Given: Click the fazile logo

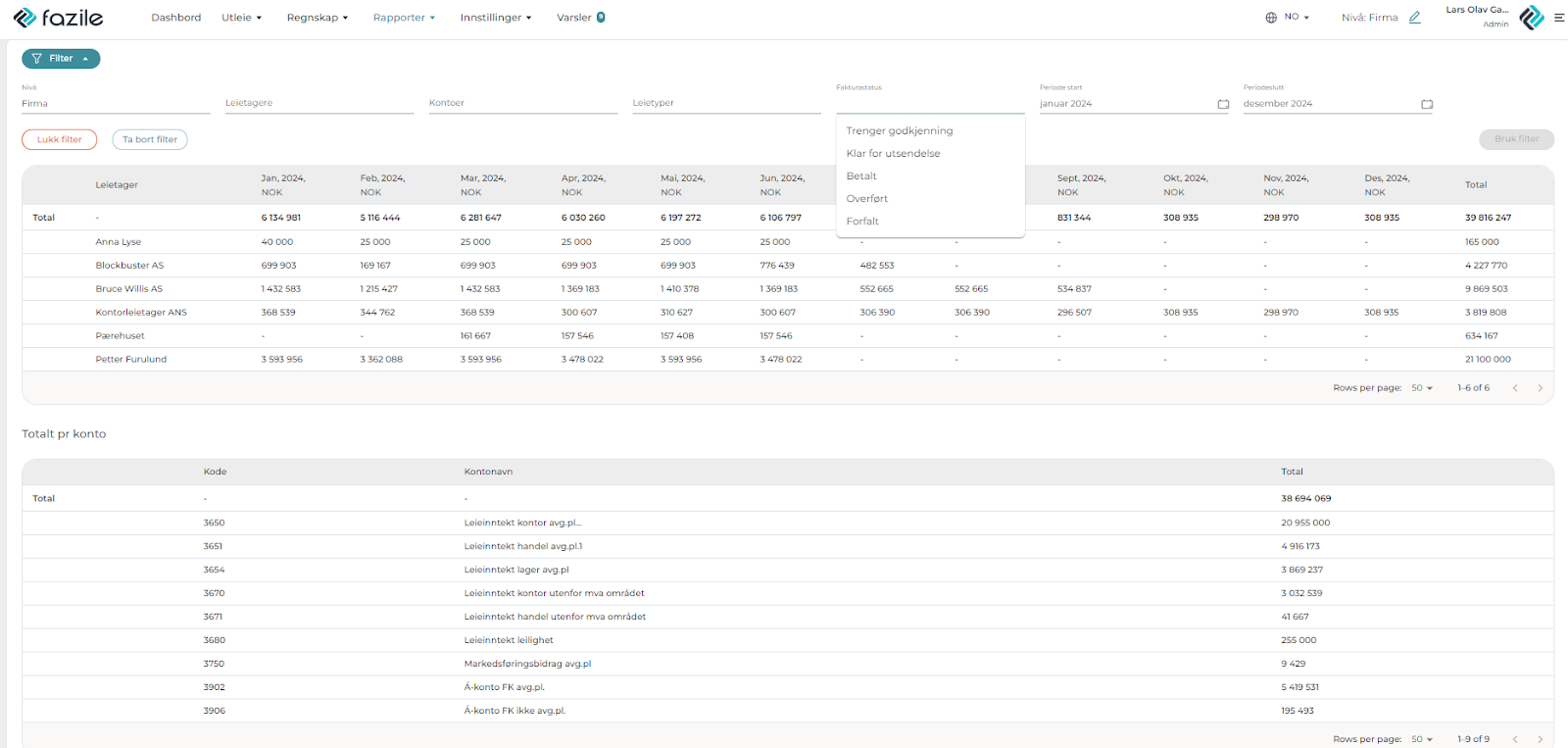Looking at the screenshot, I should [58, 18].
